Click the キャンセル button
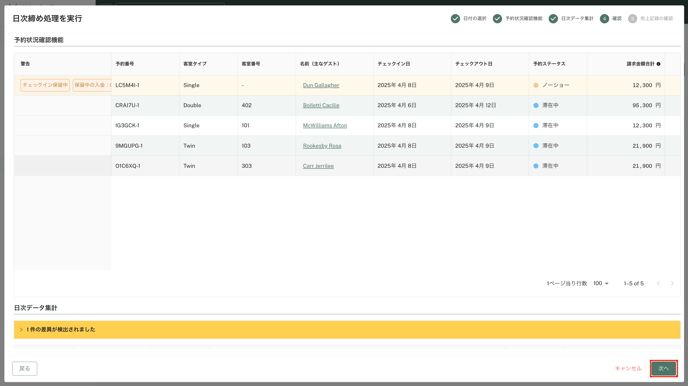The width and height of the screenshot is (688, 386). (x=628, y=368)
